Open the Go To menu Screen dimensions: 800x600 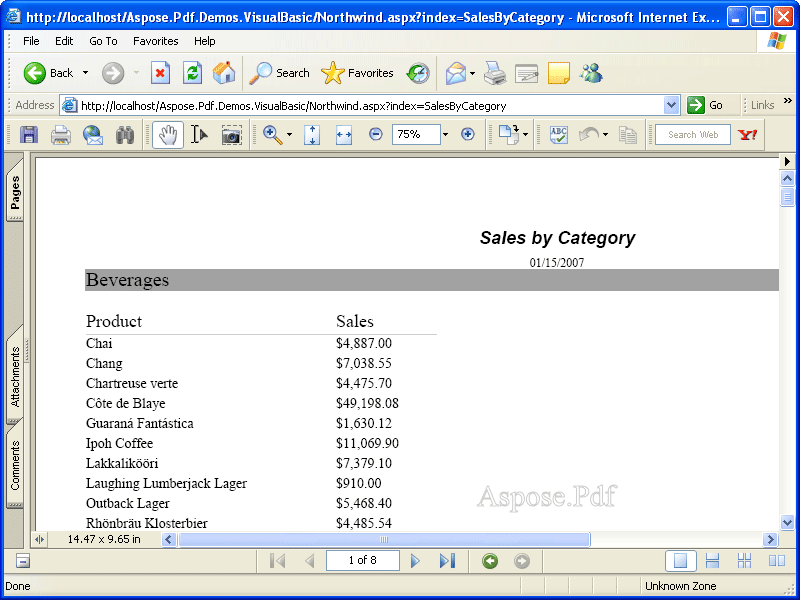103,41
